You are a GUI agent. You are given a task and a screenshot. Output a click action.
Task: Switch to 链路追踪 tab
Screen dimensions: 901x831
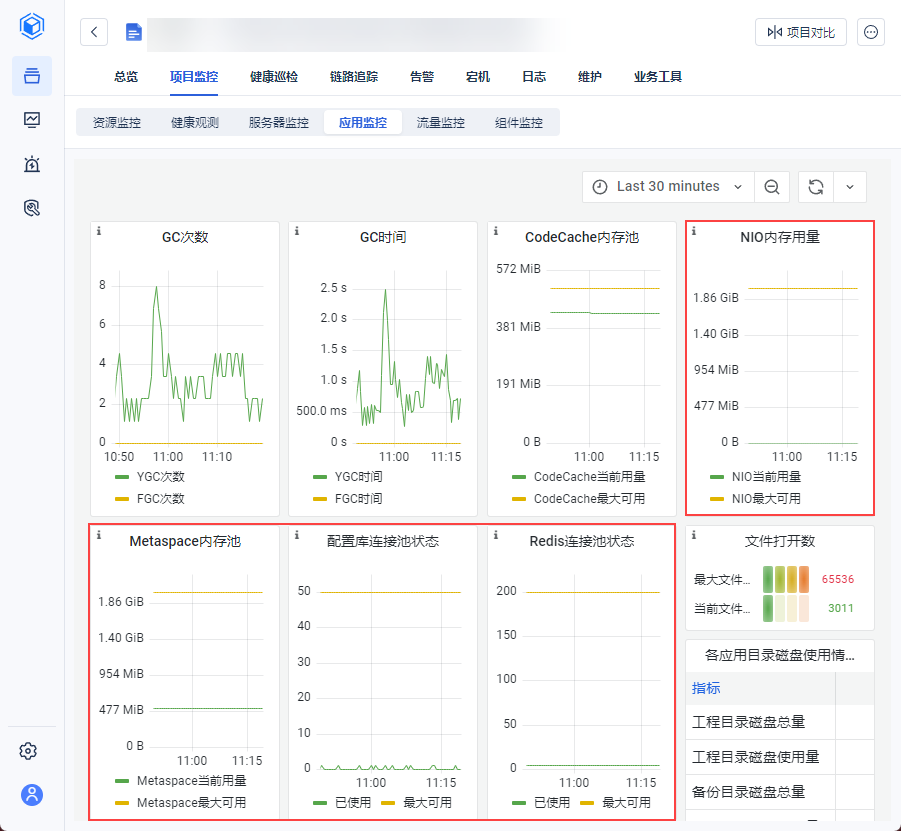(x=354, y=76)
